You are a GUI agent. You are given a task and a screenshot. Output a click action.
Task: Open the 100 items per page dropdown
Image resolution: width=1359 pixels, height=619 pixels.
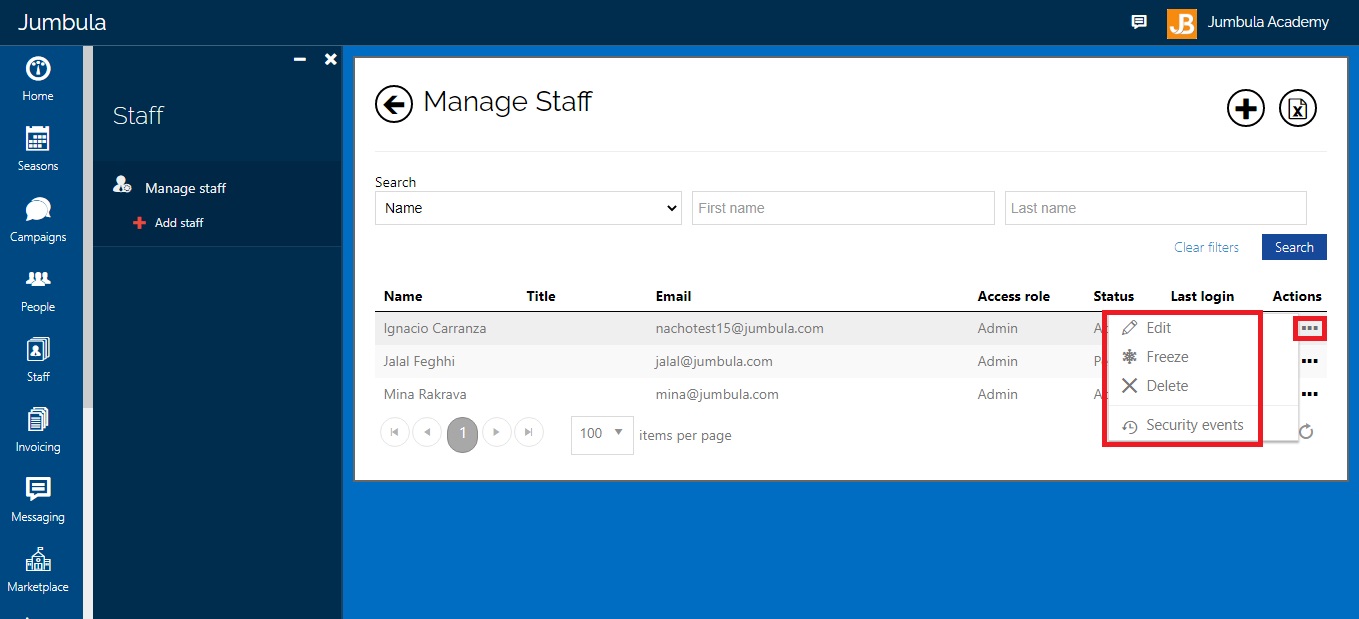602,434
